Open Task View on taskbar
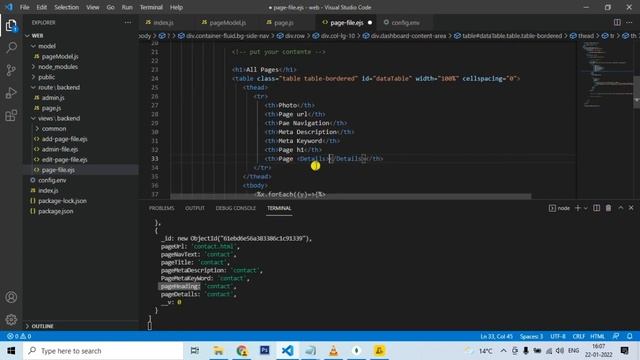 (195, 351)
